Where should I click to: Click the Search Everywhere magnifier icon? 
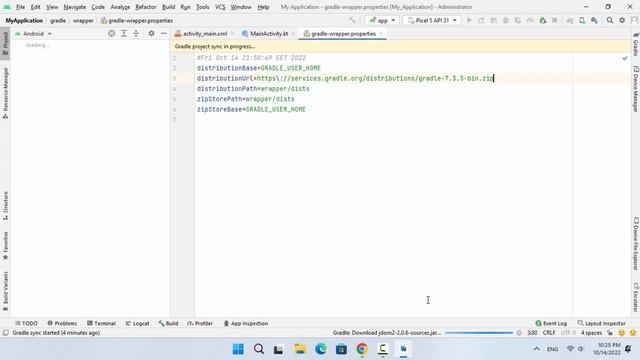610,20
